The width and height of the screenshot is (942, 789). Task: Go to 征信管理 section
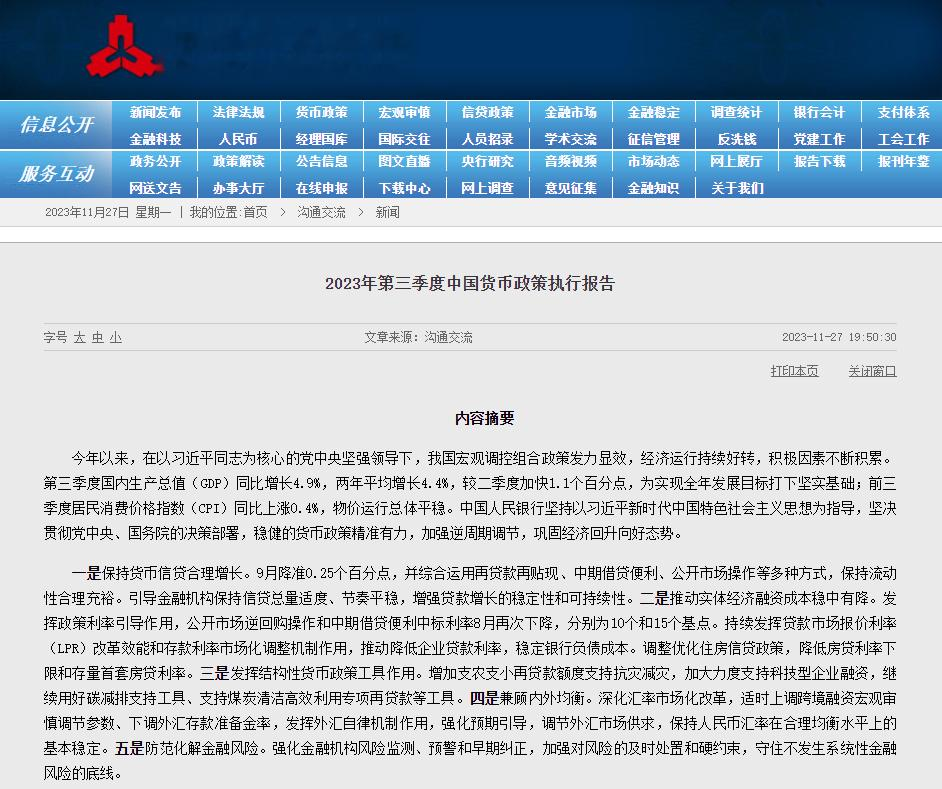(x=653, y=139)
